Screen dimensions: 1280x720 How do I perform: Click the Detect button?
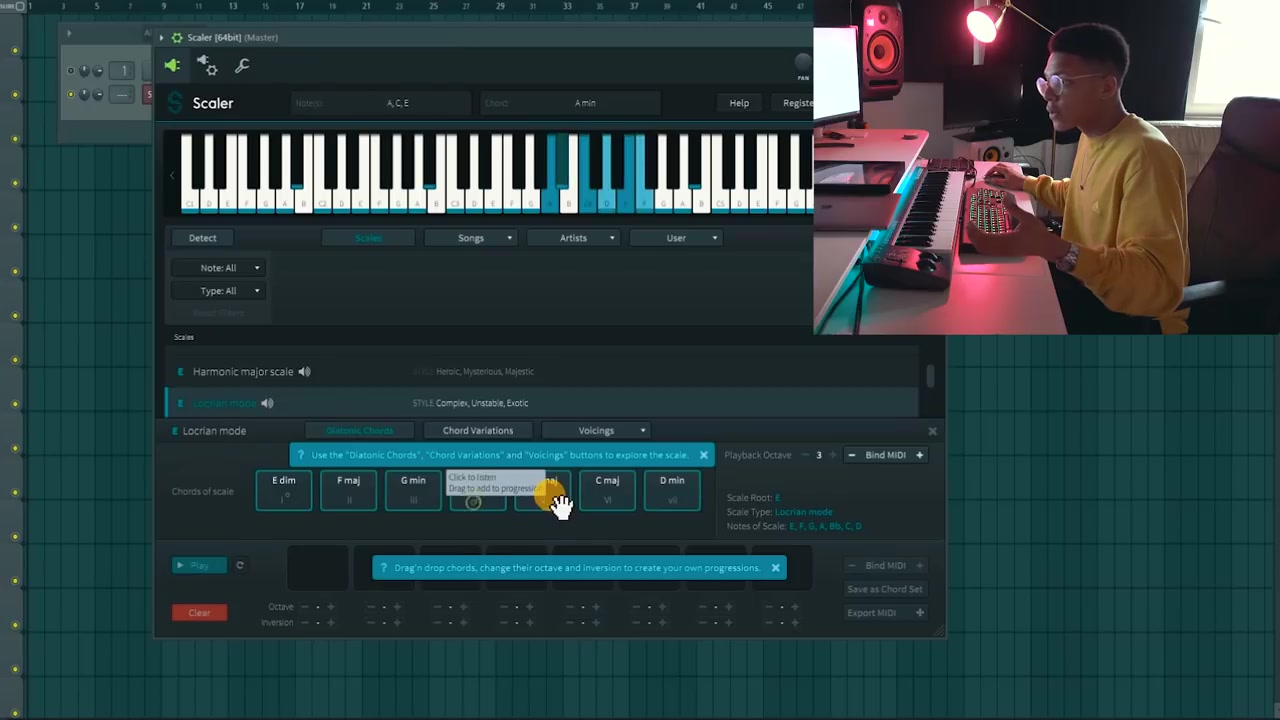point(202,238)
